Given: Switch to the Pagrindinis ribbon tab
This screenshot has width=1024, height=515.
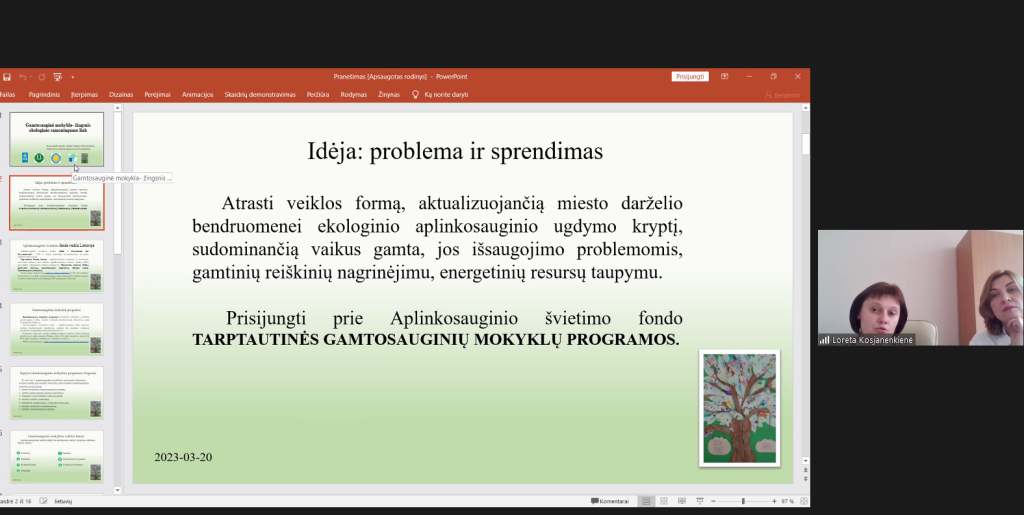Looking at the screenshot, I should click(44, 95).
